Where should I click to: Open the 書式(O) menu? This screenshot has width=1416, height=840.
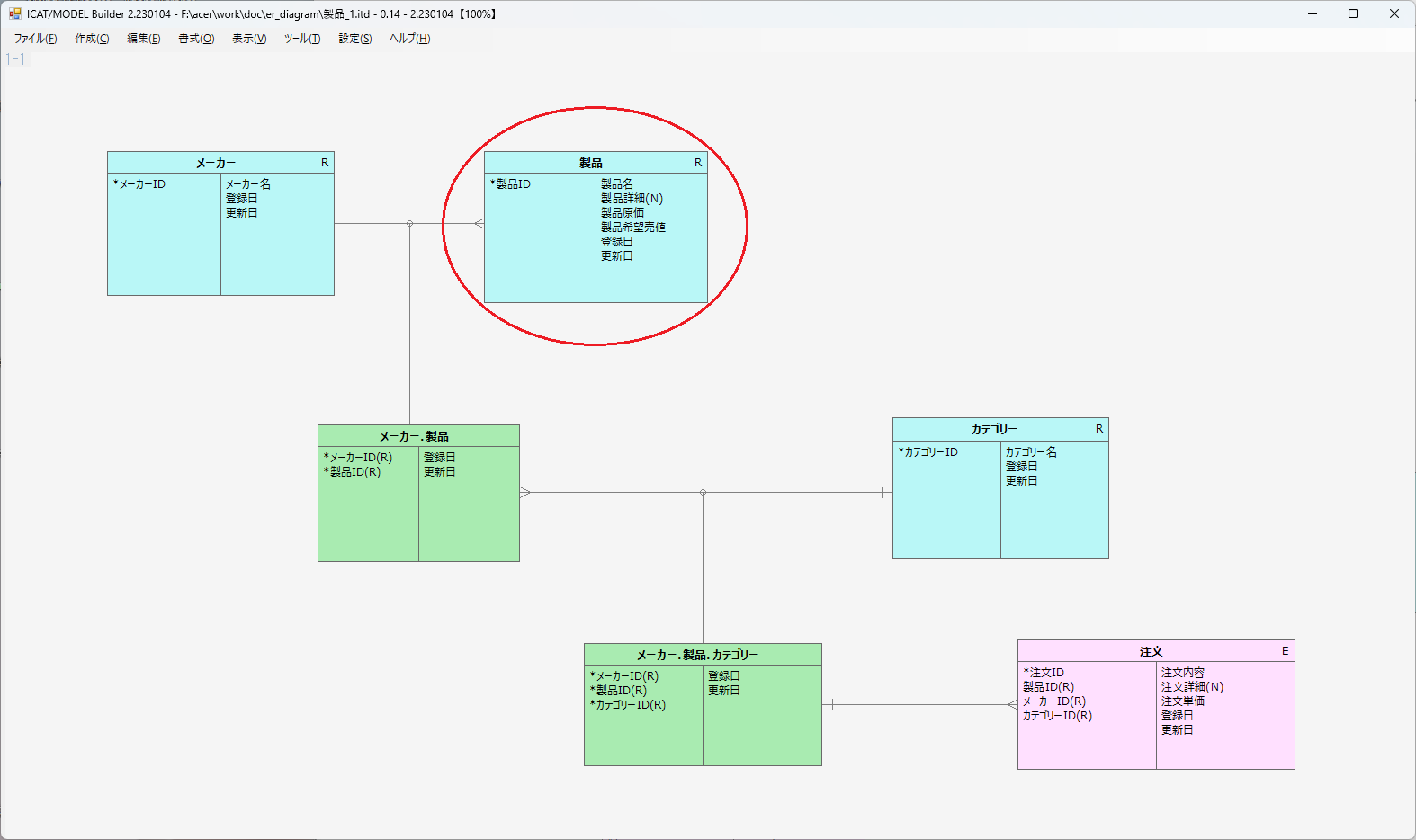196,39
